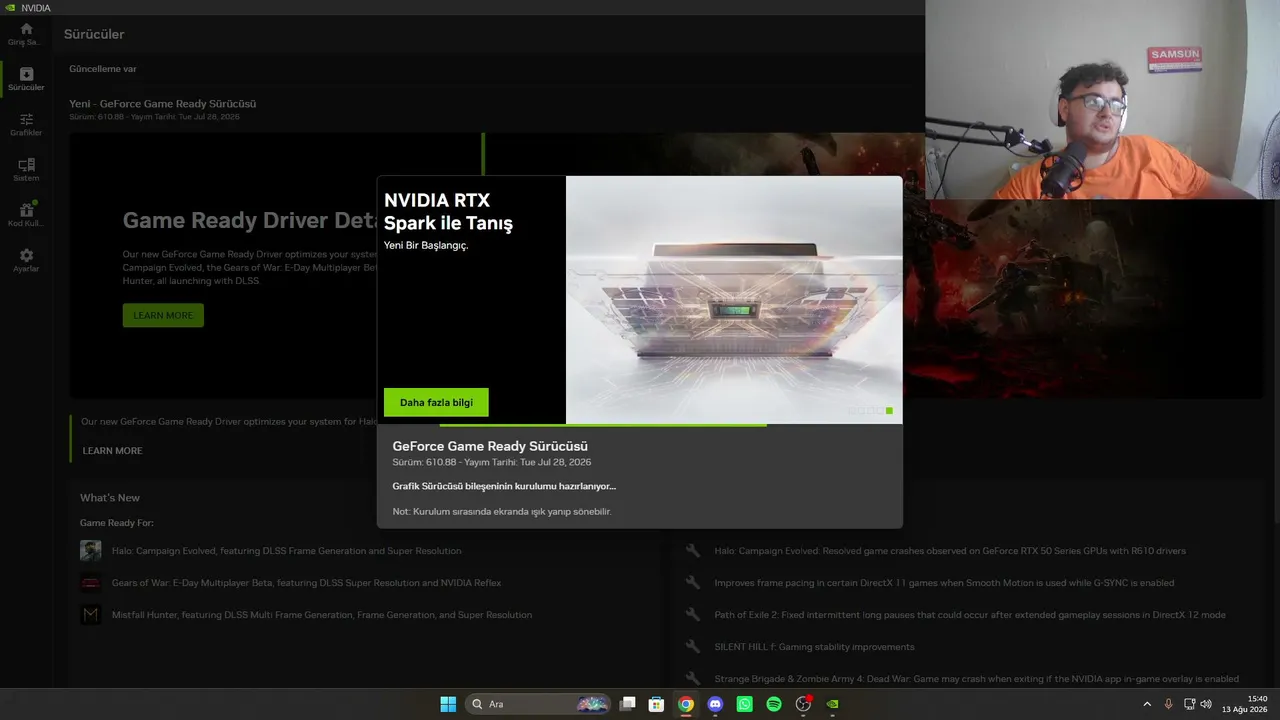Open the Grafikler sliders icon in sidebar
The image size is (1280, 720).
[26, 119]
